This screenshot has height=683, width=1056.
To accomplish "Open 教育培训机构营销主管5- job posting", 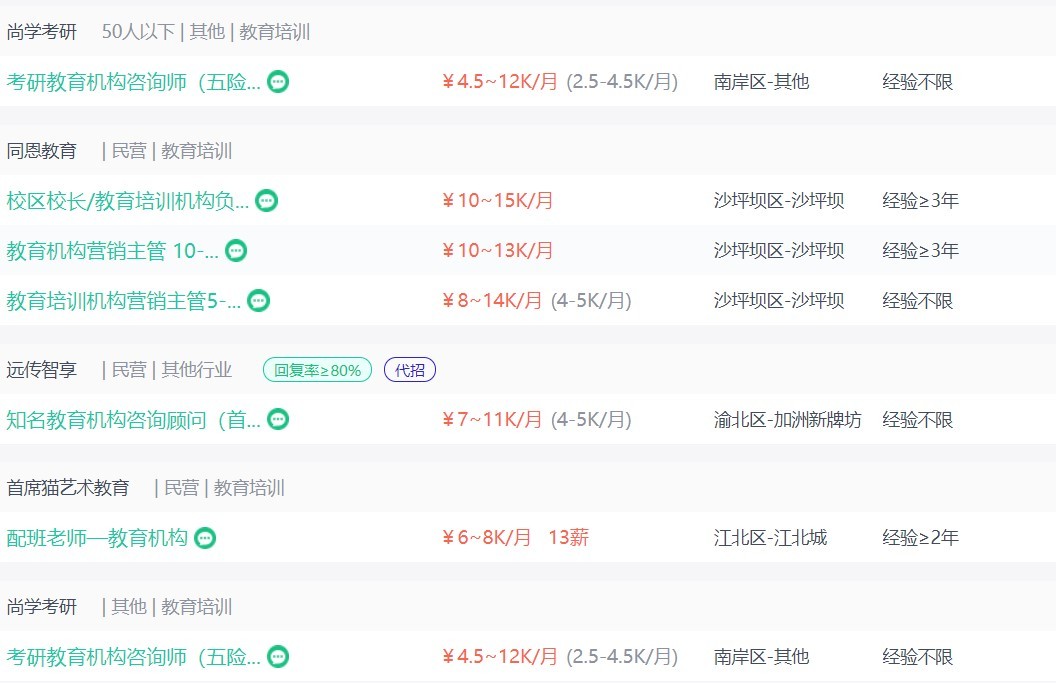I will click(124, 300).
